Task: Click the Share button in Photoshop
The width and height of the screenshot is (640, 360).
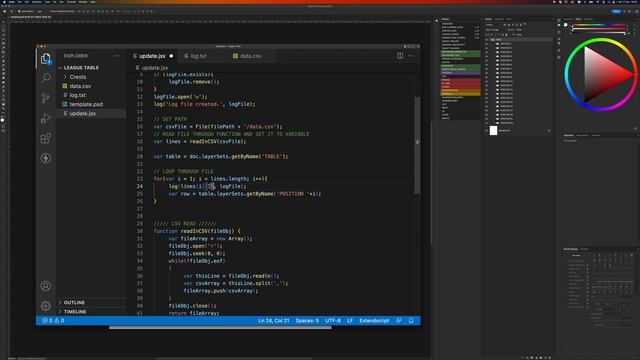Action: pyautogui.click(x=616, y=11)
